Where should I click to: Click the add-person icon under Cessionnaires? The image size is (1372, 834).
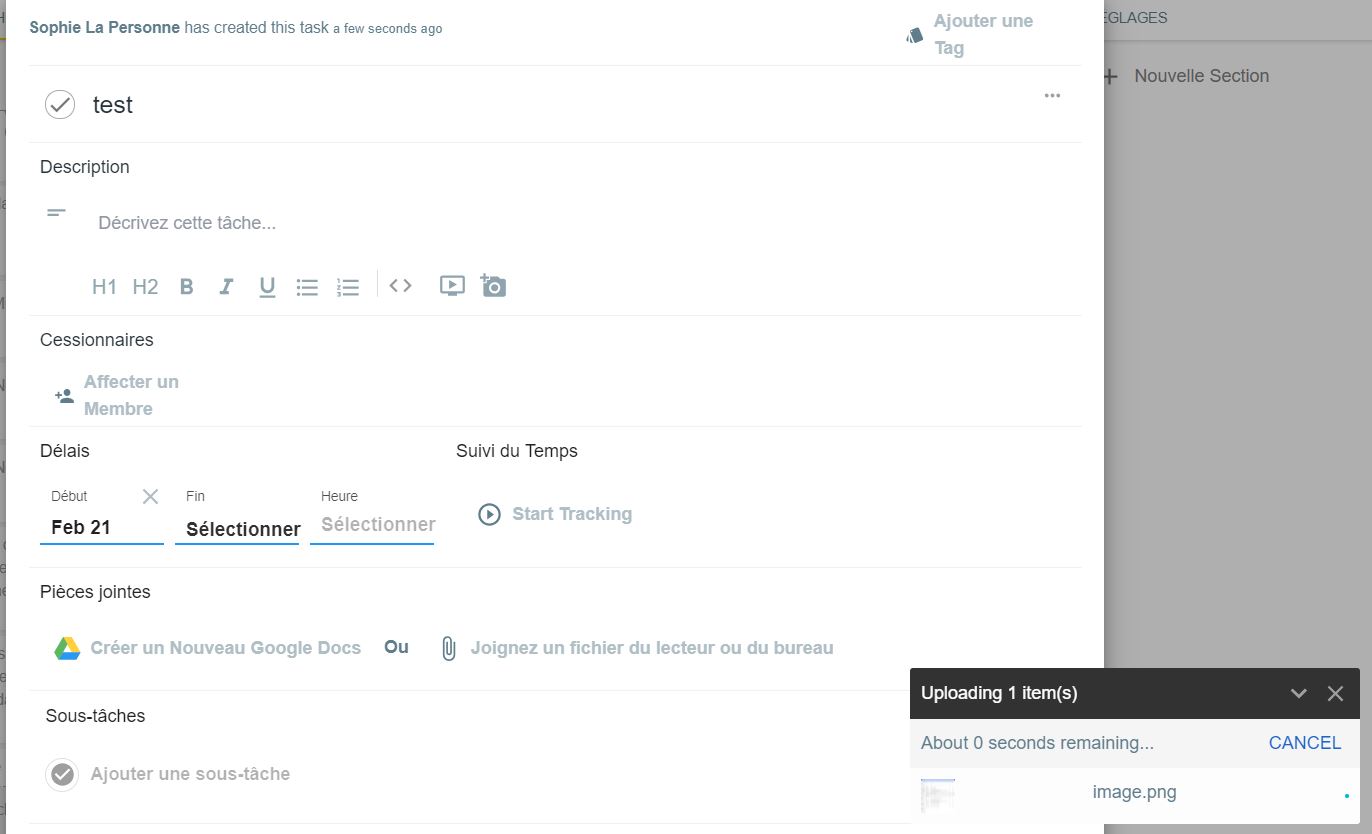64,396
